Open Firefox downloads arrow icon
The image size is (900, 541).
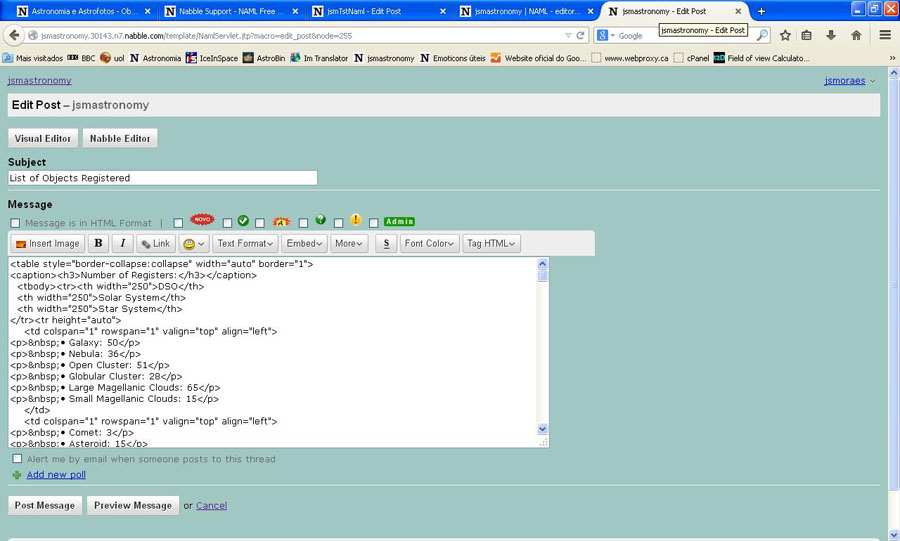831,35
